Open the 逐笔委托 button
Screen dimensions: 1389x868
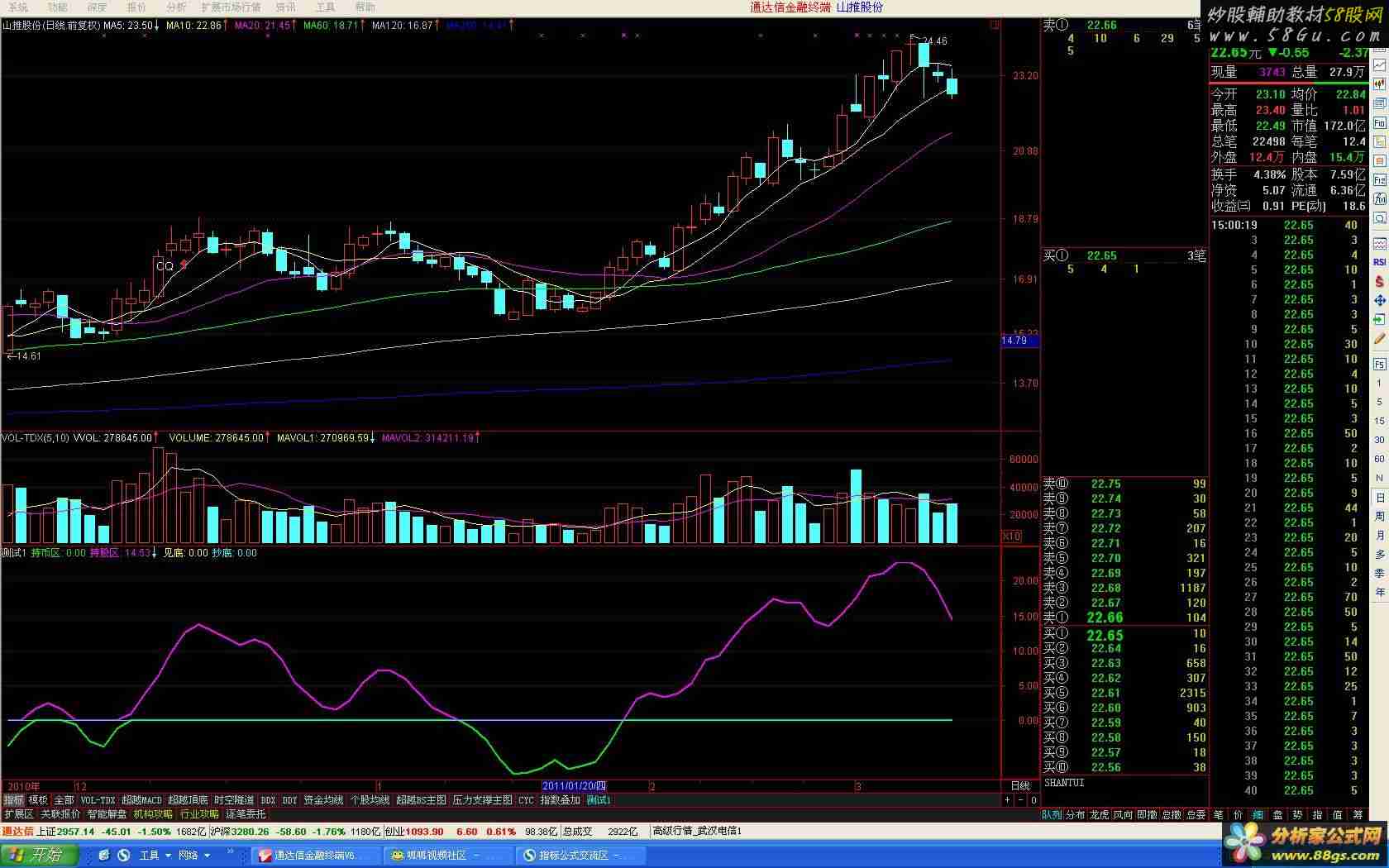(x=246, y=814)
